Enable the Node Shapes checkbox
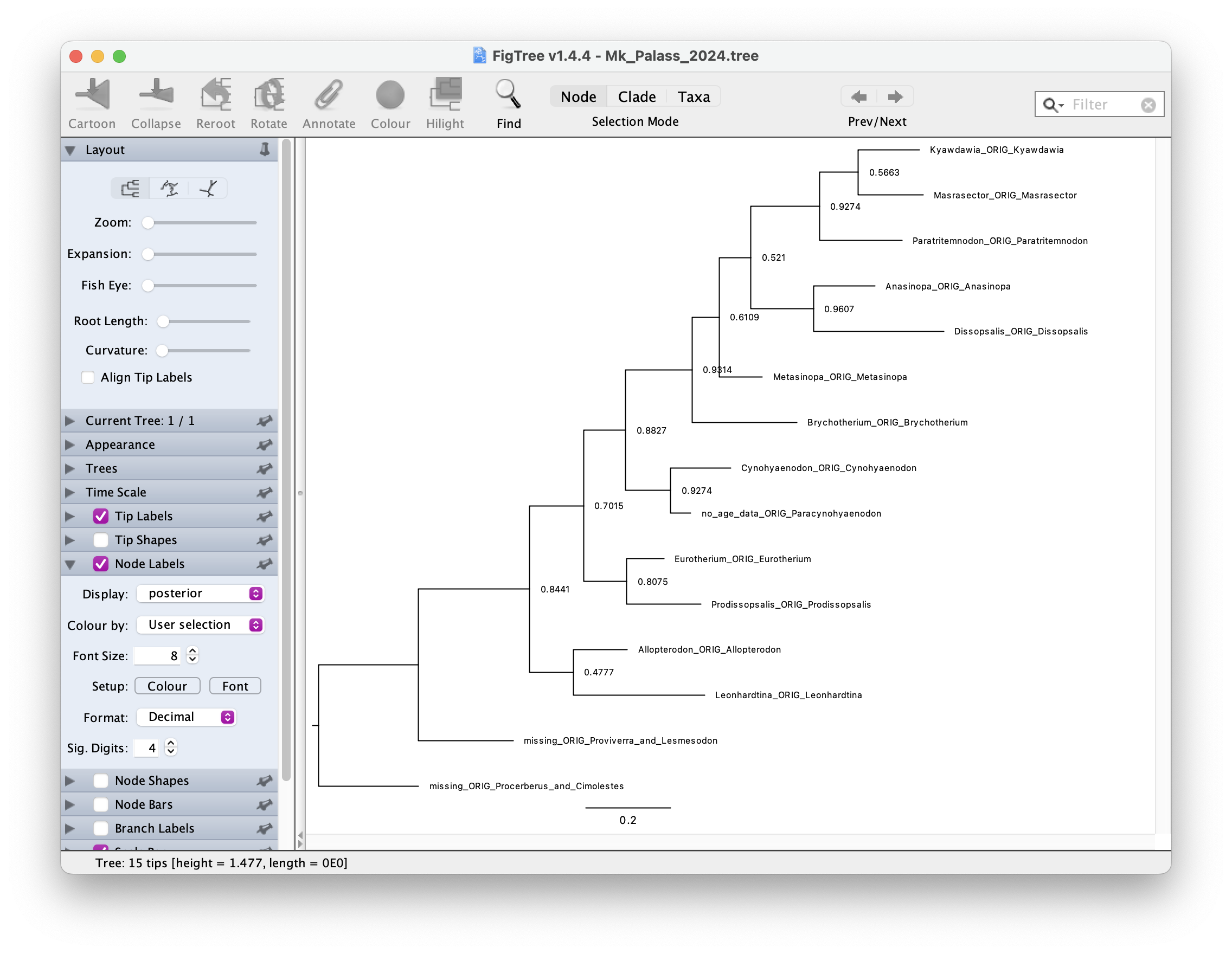The height and width of the screenshot is (954, 1232). coord(101,781)
